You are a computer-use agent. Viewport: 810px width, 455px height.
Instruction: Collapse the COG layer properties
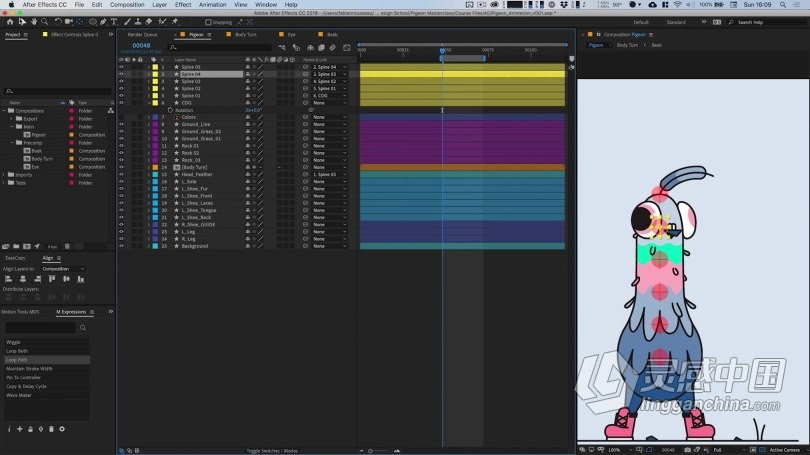coord(149,103)
